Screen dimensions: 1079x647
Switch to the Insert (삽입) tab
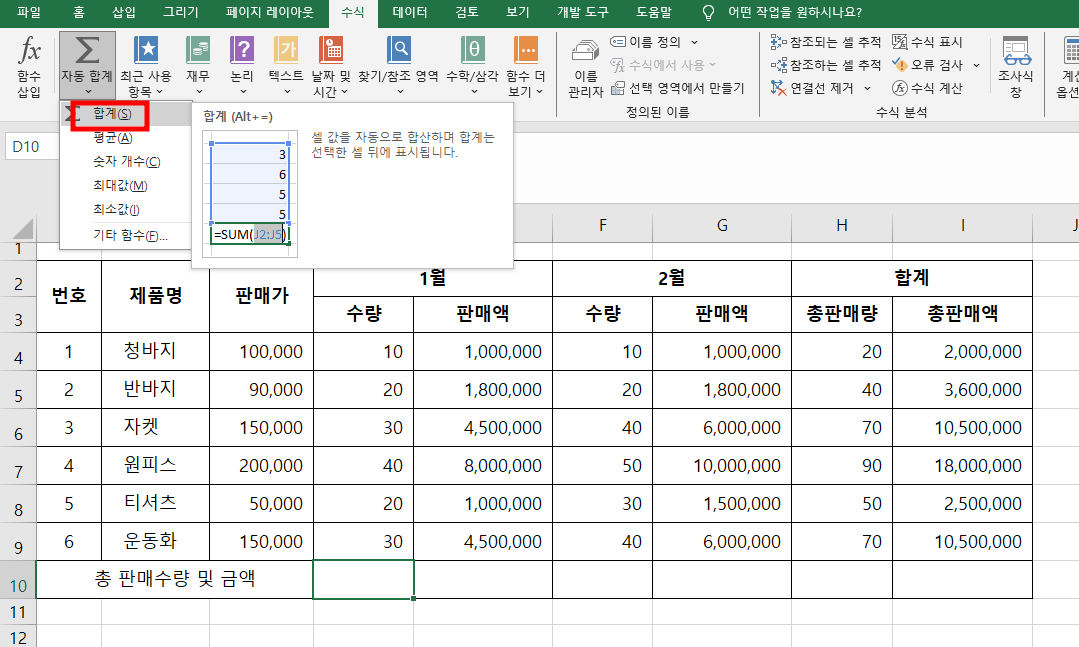click(x=124, y=12)
